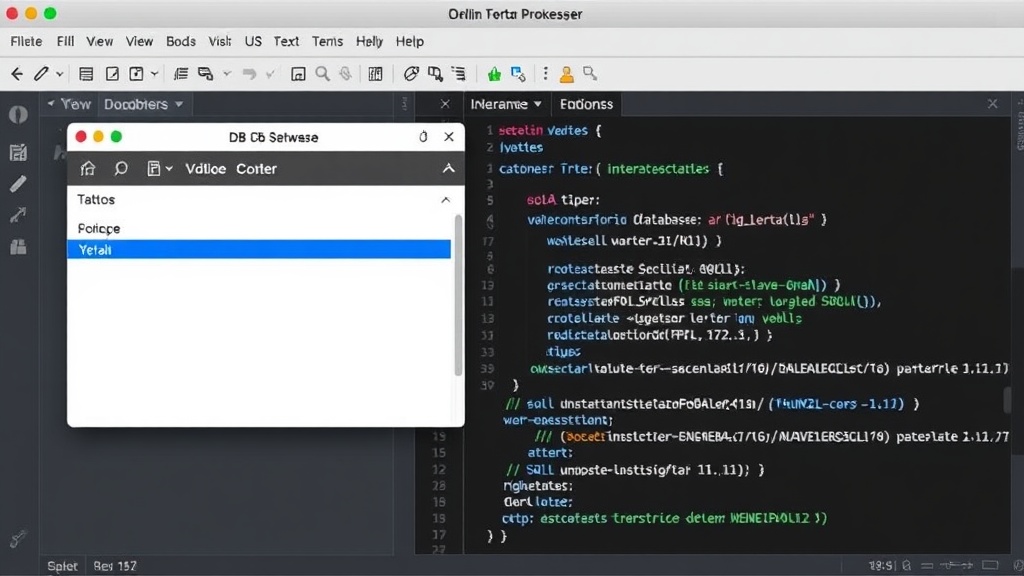The image size is (1024, 576).
Task: Open the Flete menu
Action: [x=26, y=41]
